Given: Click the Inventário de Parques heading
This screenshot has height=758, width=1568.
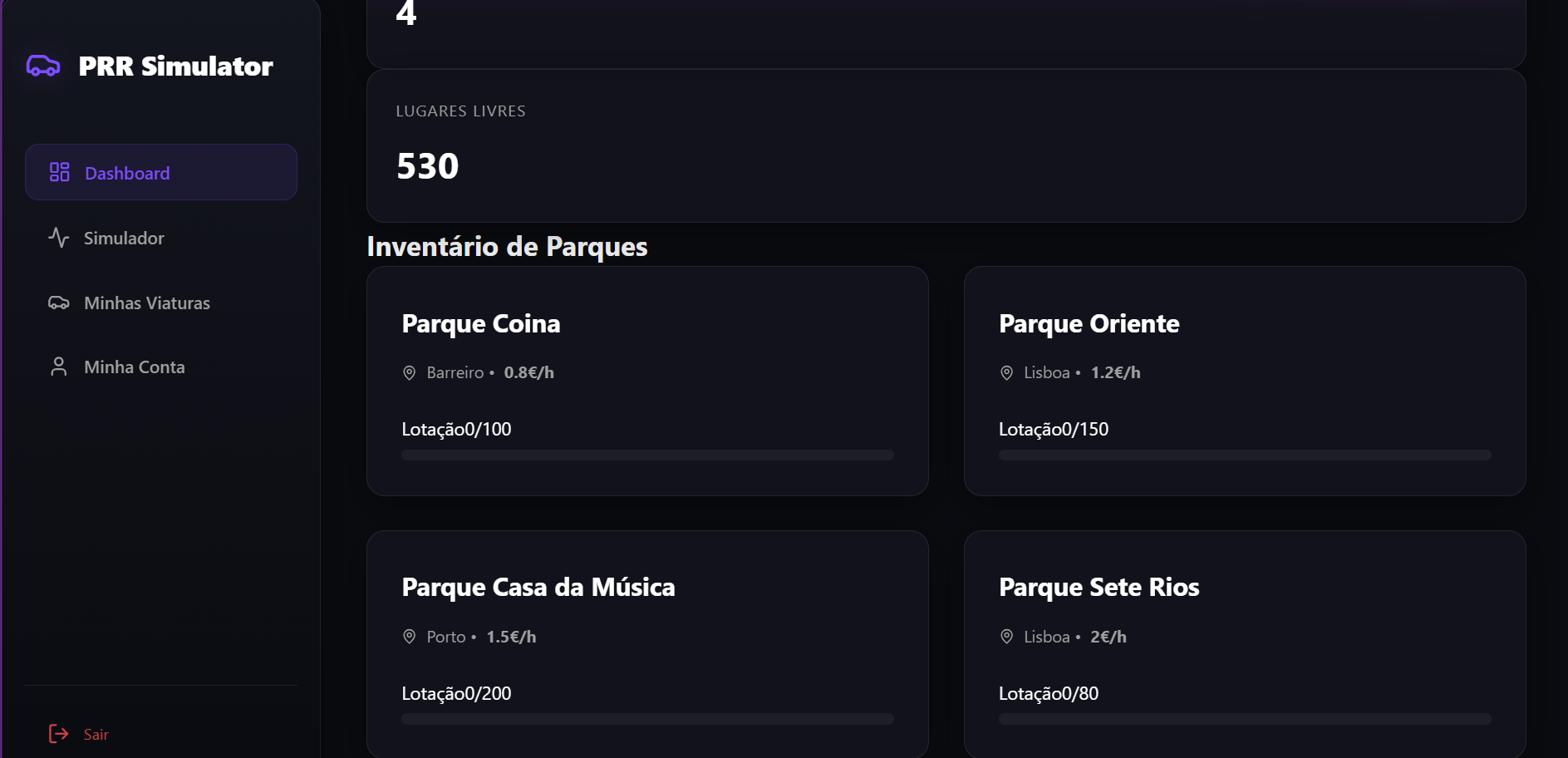Looking at the screenshot, I should tap(507, 246).
